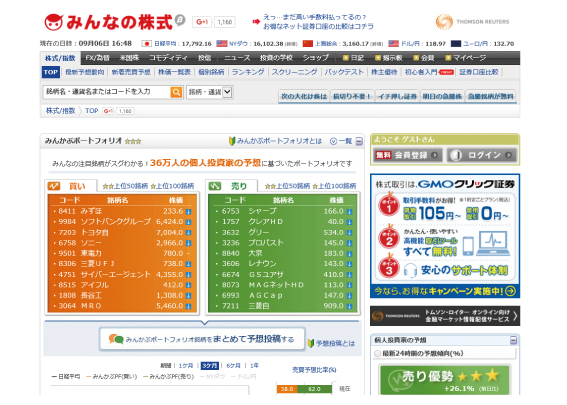
Task: Switch to the 売り portfolio tab
Action: pos(232,186)
